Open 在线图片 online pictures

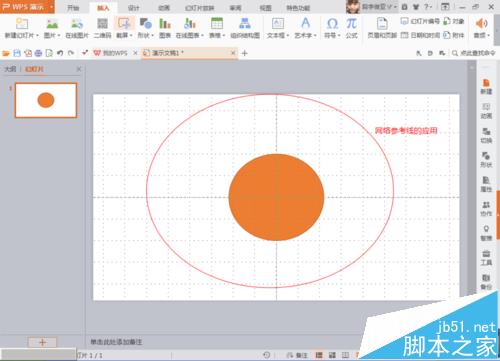click(77, 28)
